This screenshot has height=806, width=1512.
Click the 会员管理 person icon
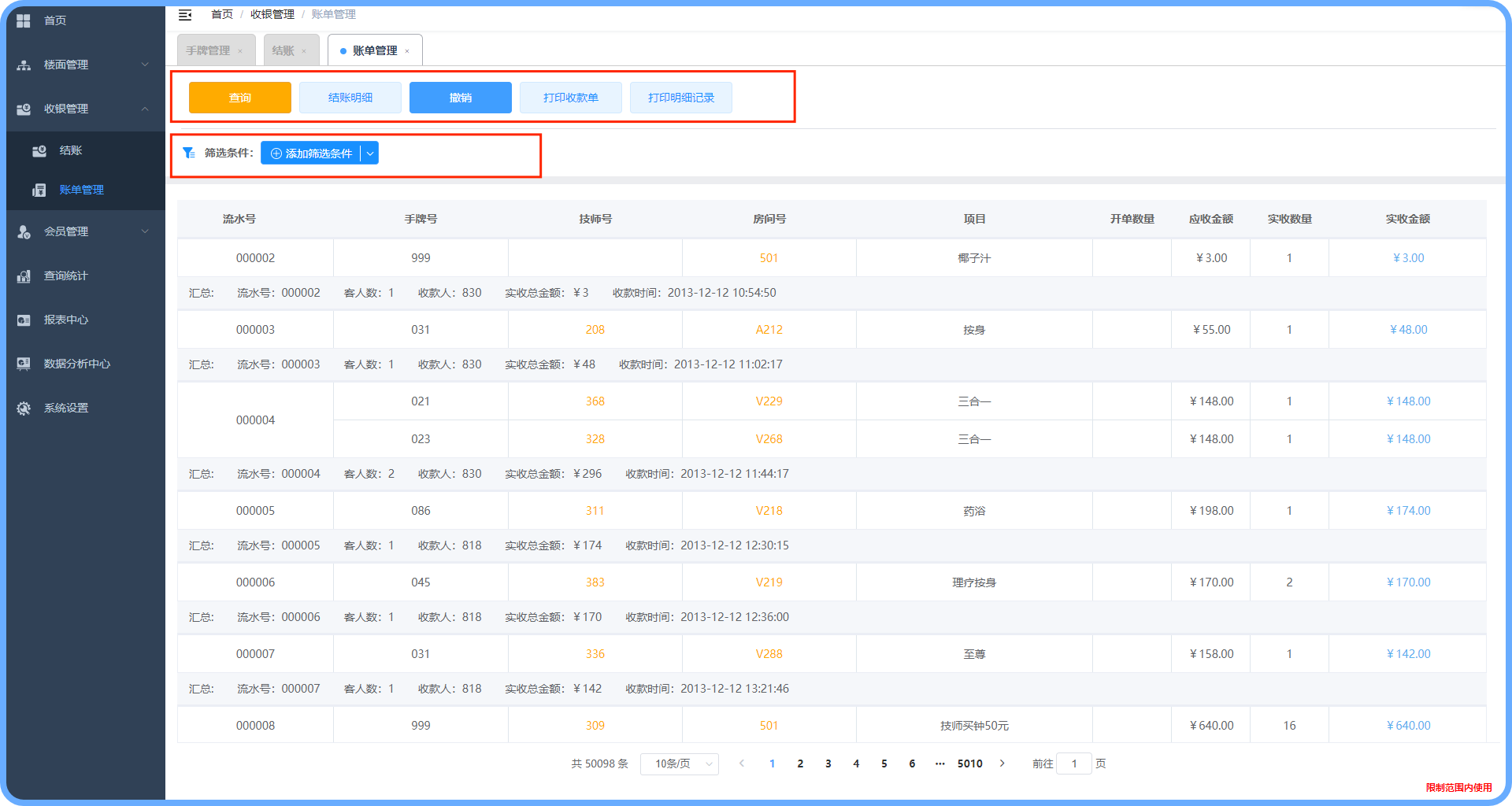coord(24,231)
